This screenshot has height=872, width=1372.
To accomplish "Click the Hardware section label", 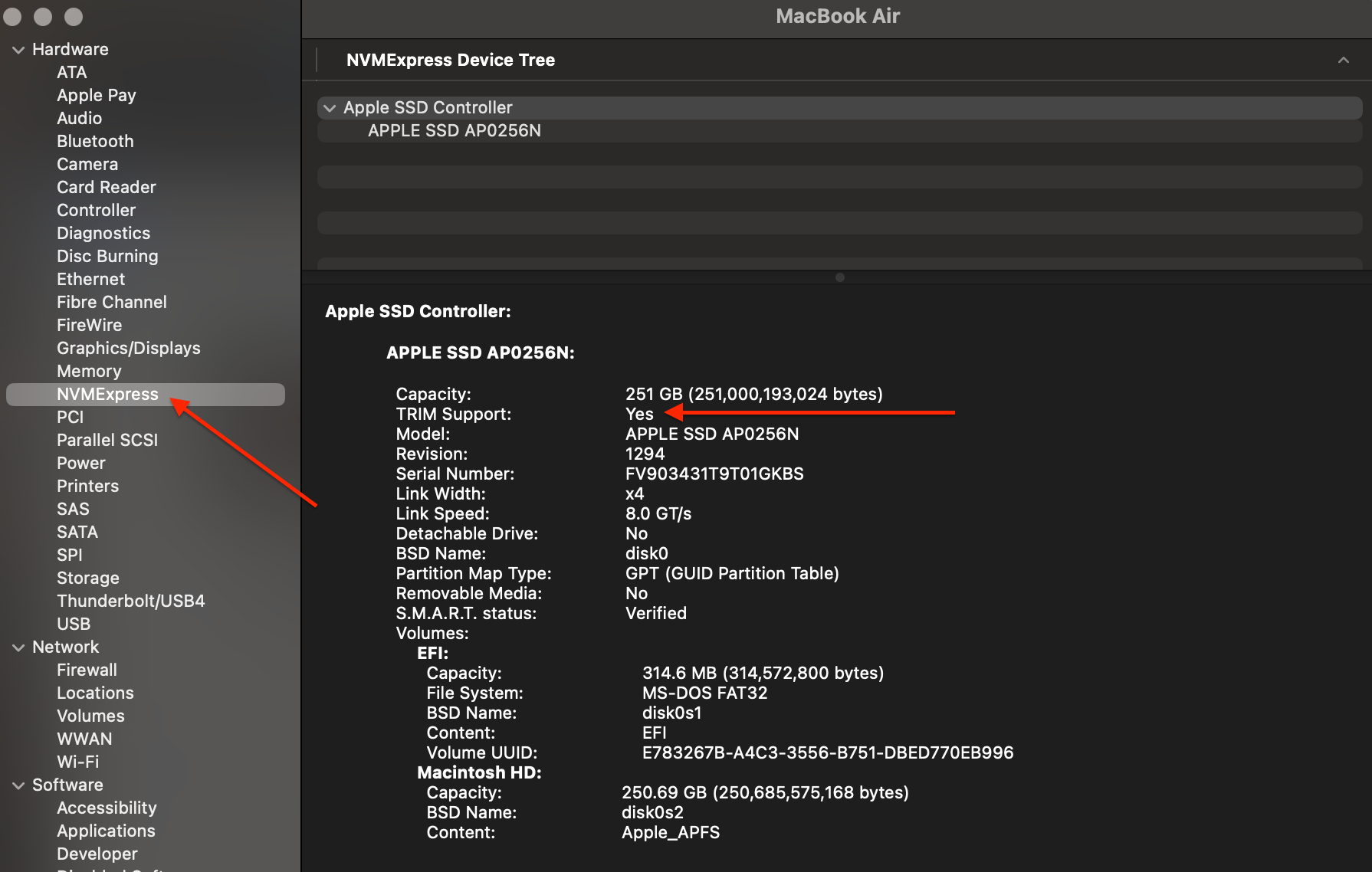I will [71, 49].
